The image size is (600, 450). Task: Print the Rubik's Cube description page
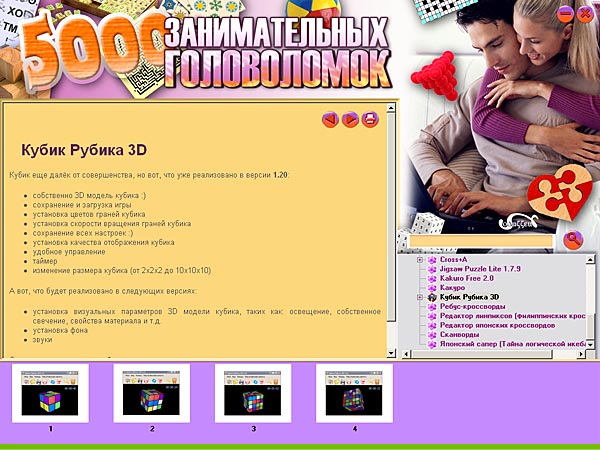point(370,120)
